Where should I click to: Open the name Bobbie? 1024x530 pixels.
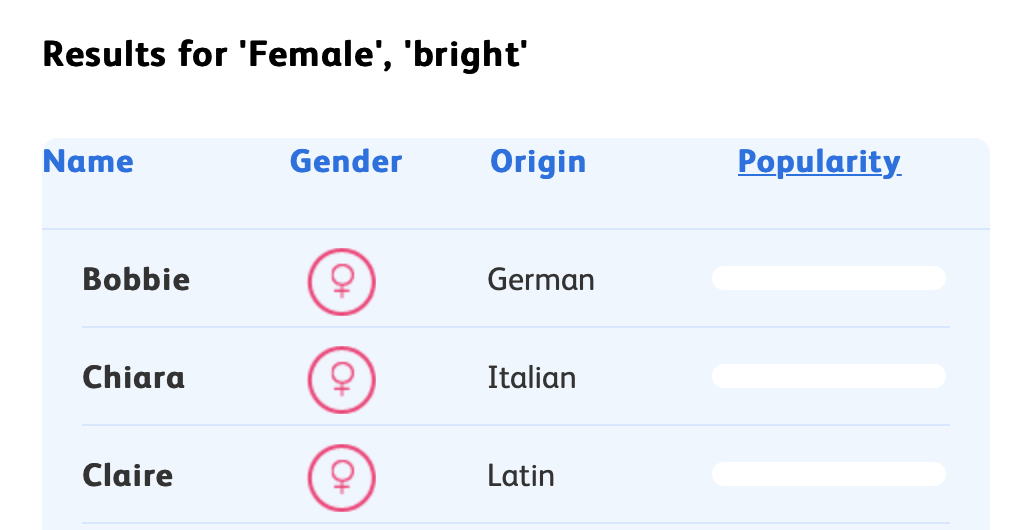click(136, 279)
